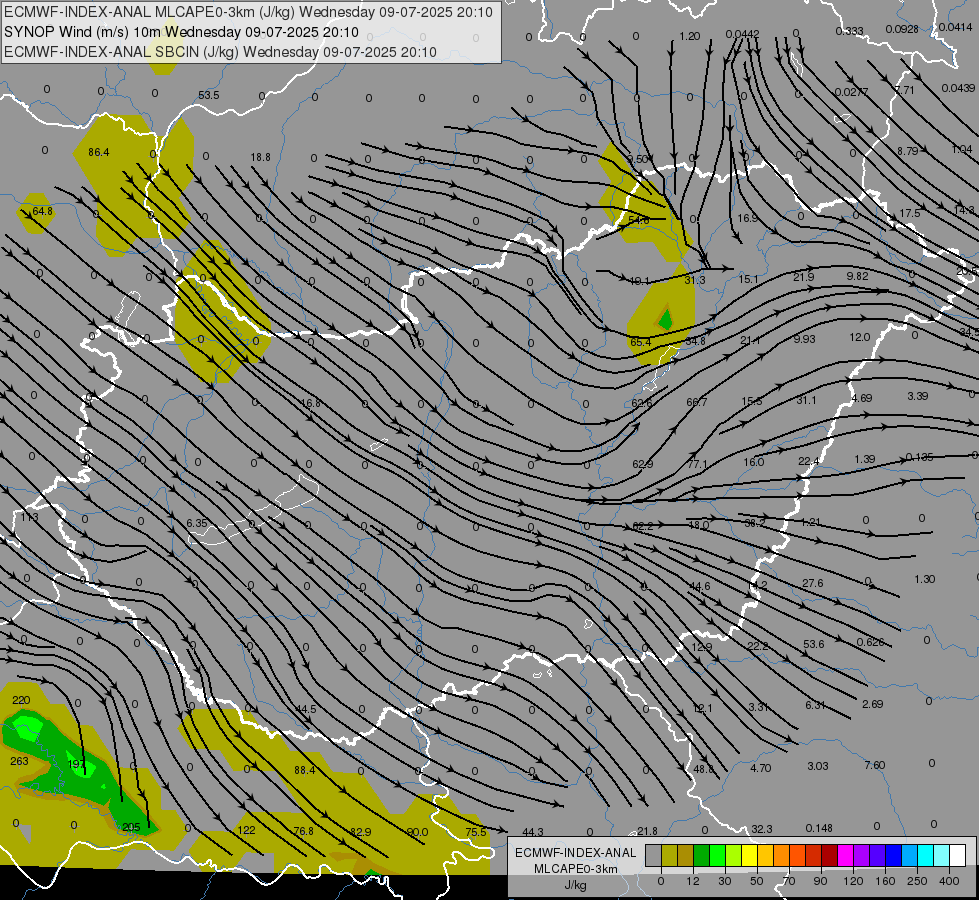Click the dark green swatch at 12

click(x=702, y=855)
